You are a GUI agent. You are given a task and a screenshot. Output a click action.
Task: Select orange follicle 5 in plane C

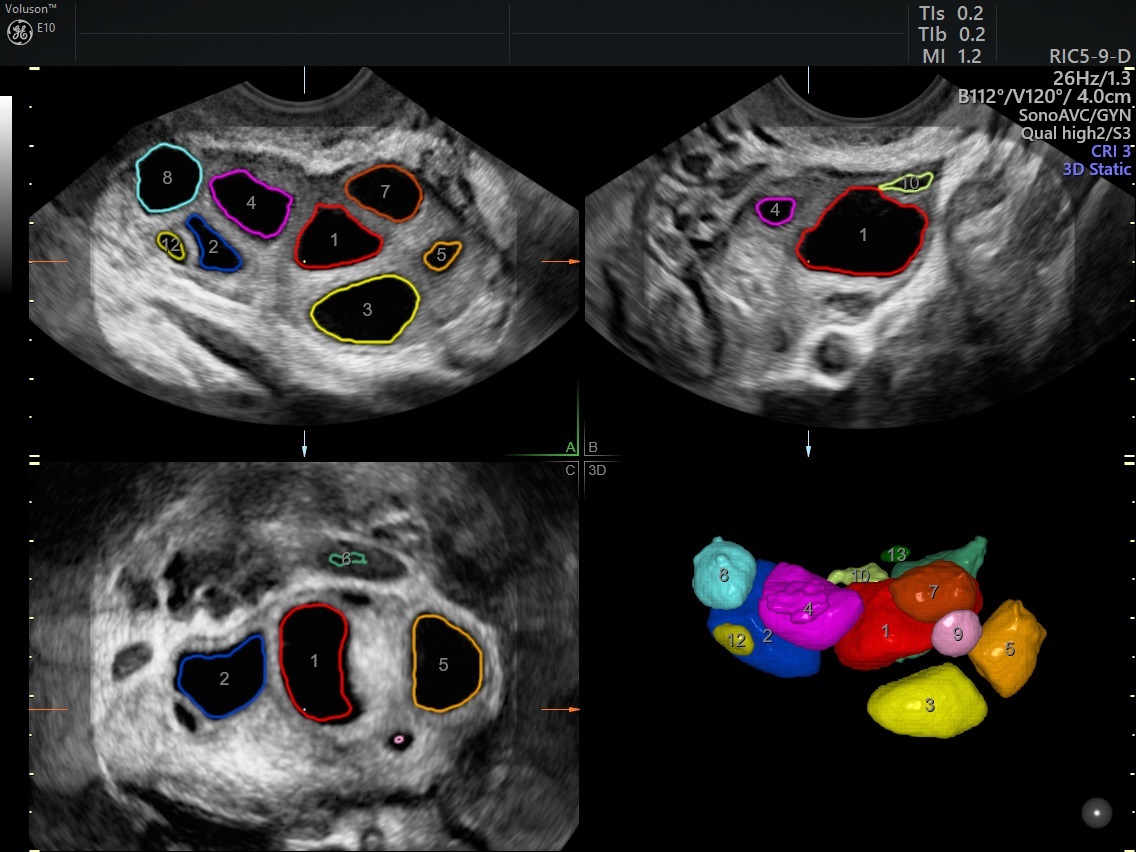pos(446,664)
